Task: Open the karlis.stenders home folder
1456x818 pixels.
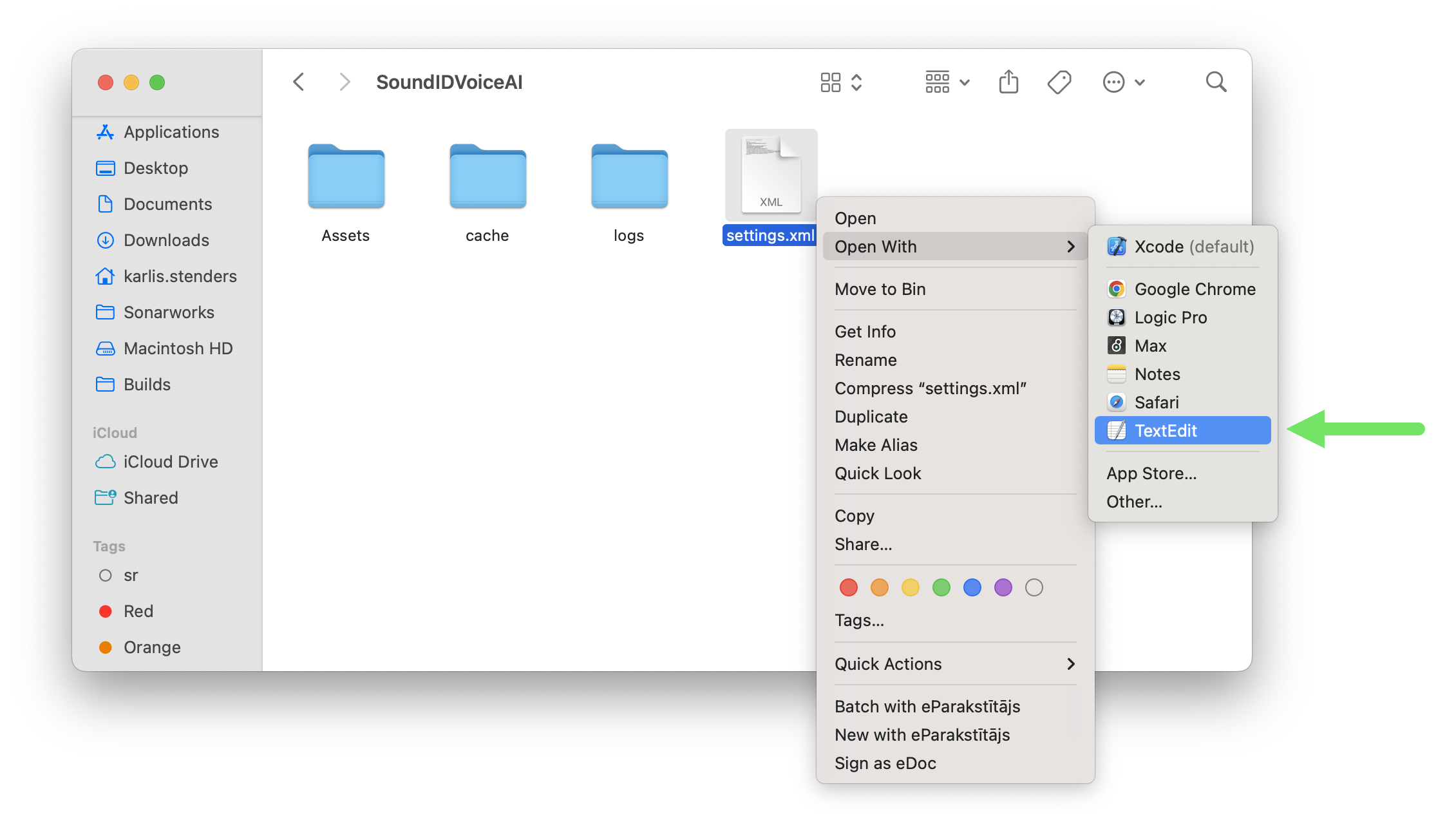Action: (x=167, y=276)
